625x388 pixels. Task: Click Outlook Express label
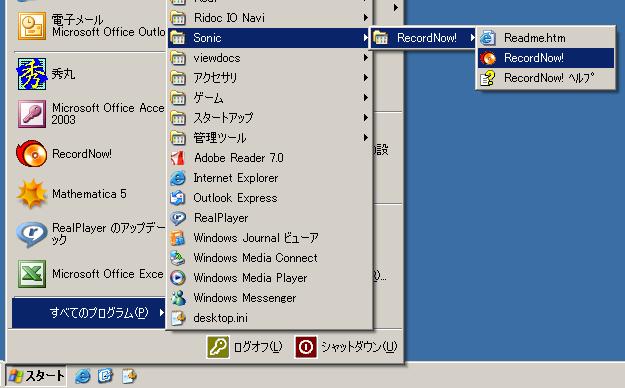pos(235,198)
